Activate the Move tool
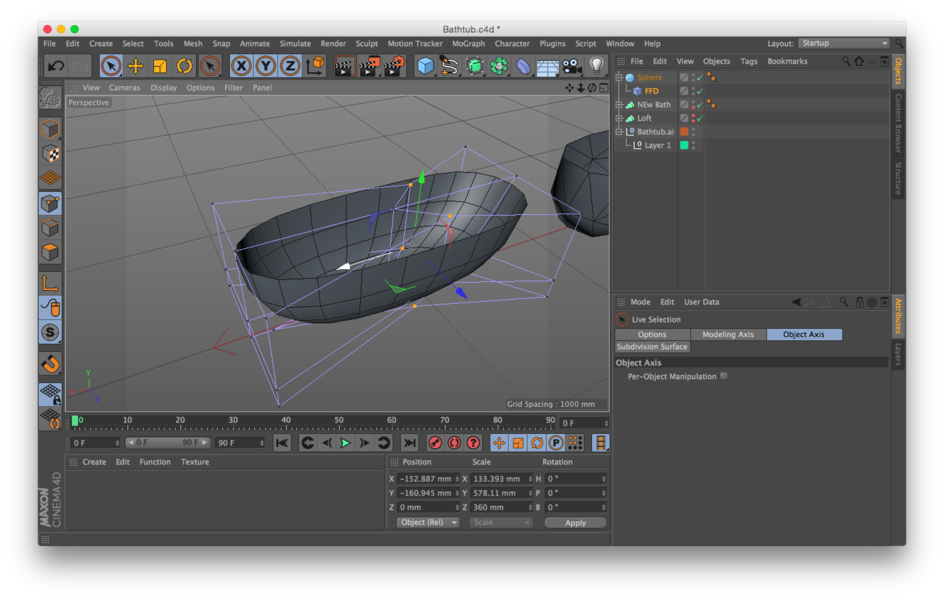Screen dimensions: 944x600 point(135,66)
